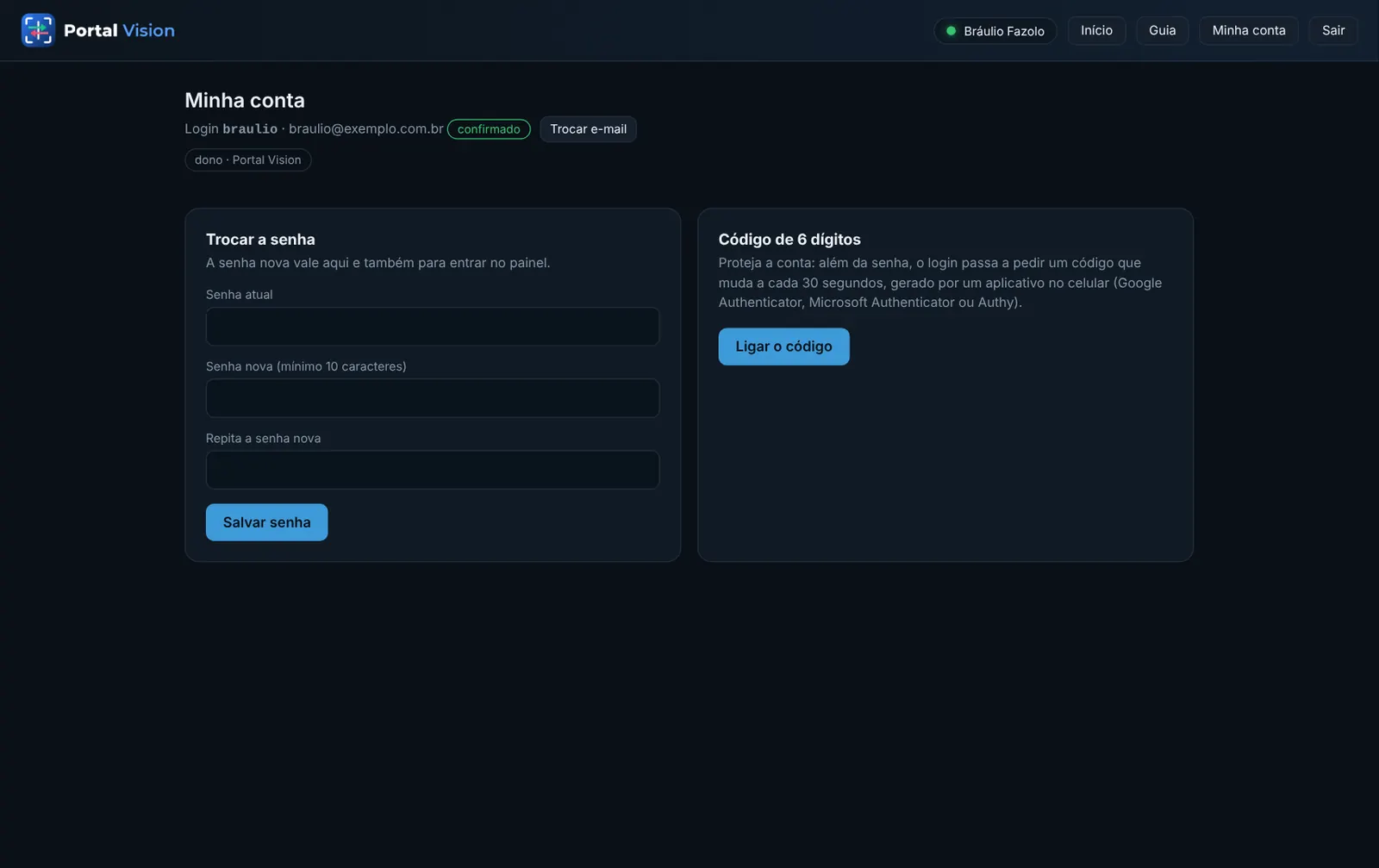This screenshot has width=1379, height=868.
Task: Click the braulio login name text
Action: point(250,129)
